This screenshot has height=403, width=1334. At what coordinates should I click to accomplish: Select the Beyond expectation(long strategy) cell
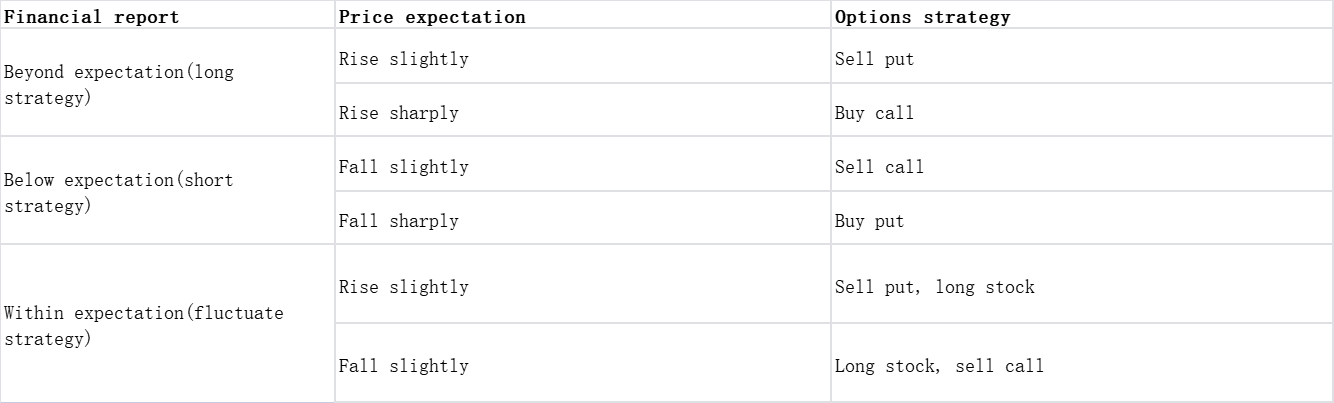(x=119, y=85)
